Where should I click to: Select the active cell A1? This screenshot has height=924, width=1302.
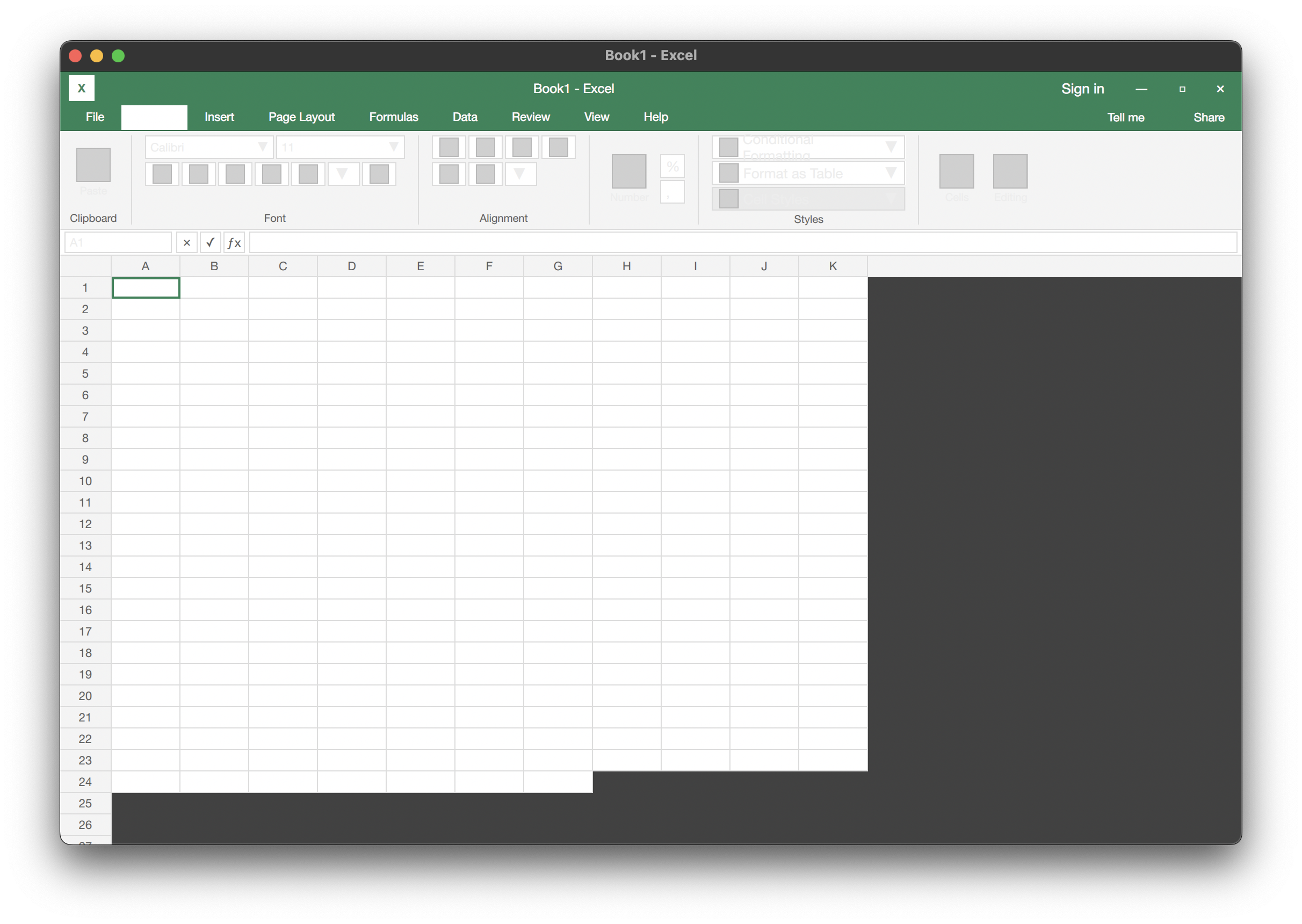pos(146,288)
